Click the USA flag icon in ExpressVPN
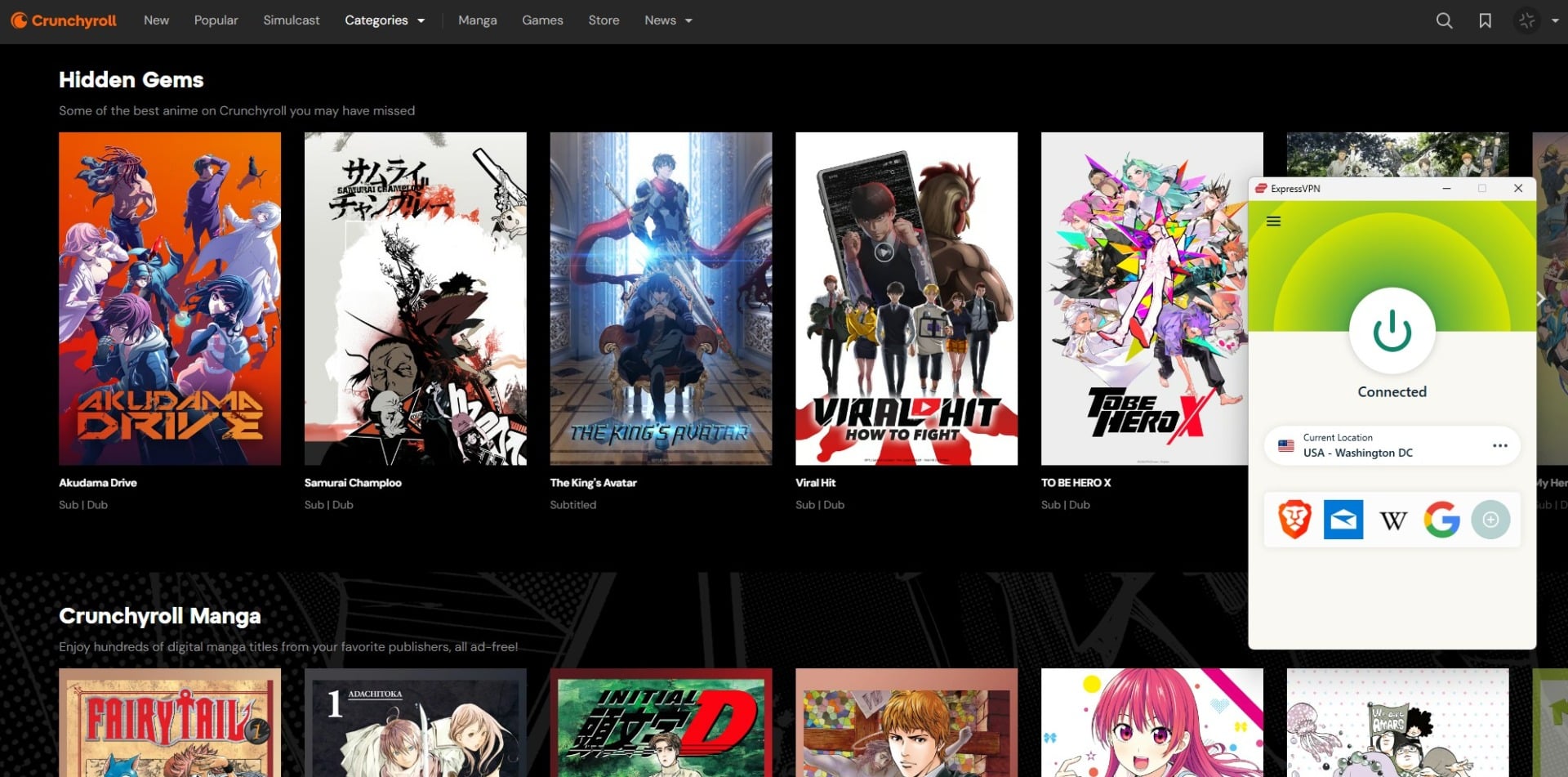 point(1285,446)
